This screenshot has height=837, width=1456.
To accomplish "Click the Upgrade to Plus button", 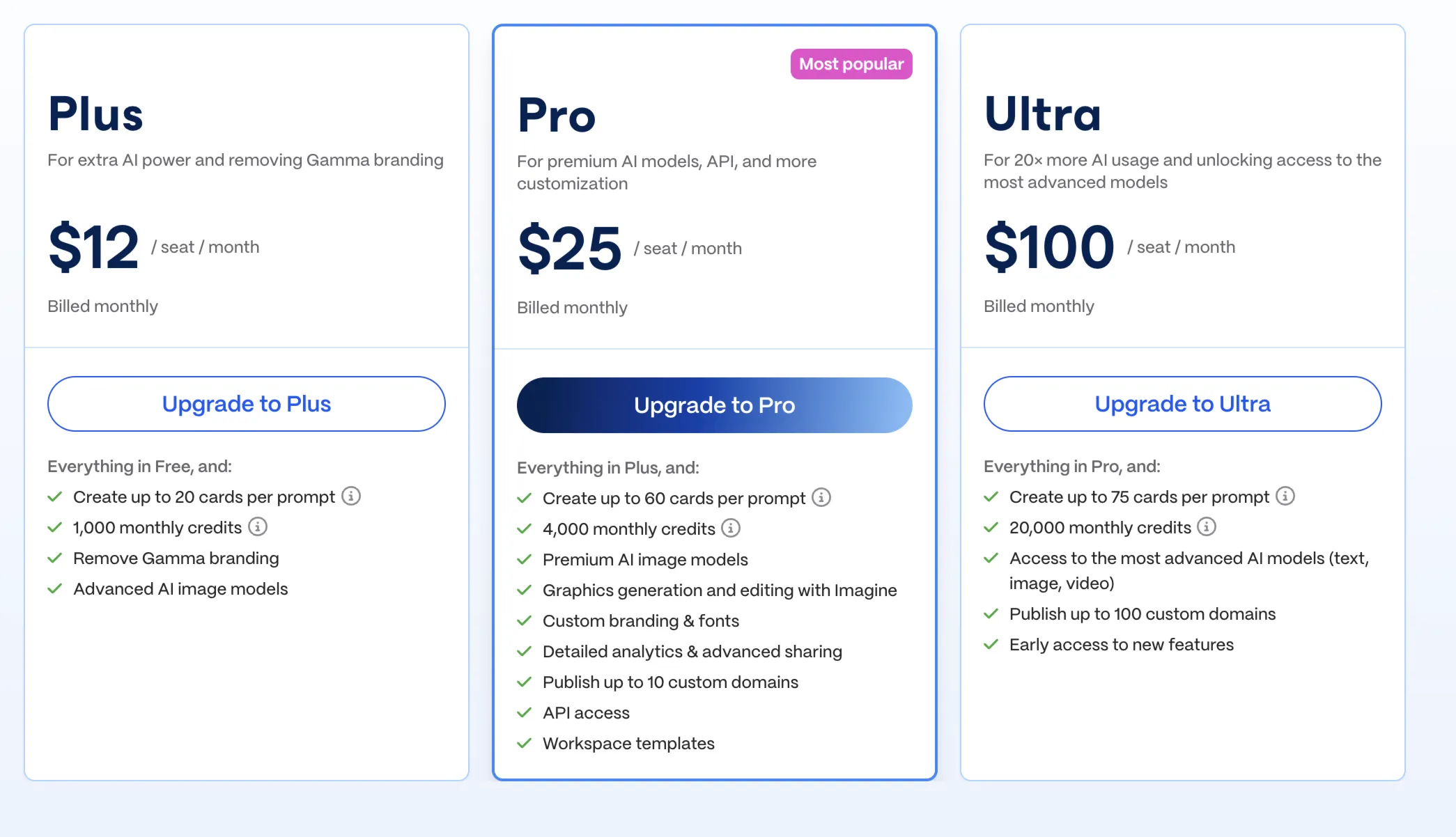I will [247, 404].
